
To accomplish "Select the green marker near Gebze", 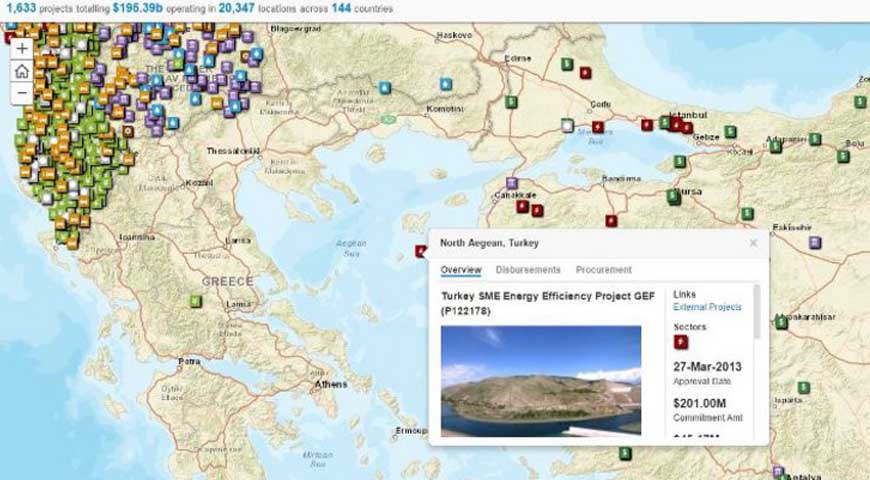I will 730,132.
